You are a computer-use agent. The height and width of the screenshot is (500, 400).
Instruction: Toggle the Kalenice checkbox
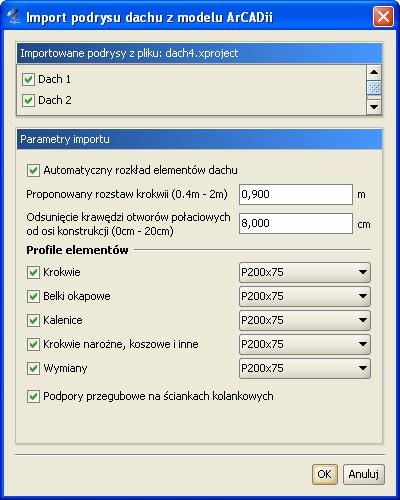coord(33,320)
